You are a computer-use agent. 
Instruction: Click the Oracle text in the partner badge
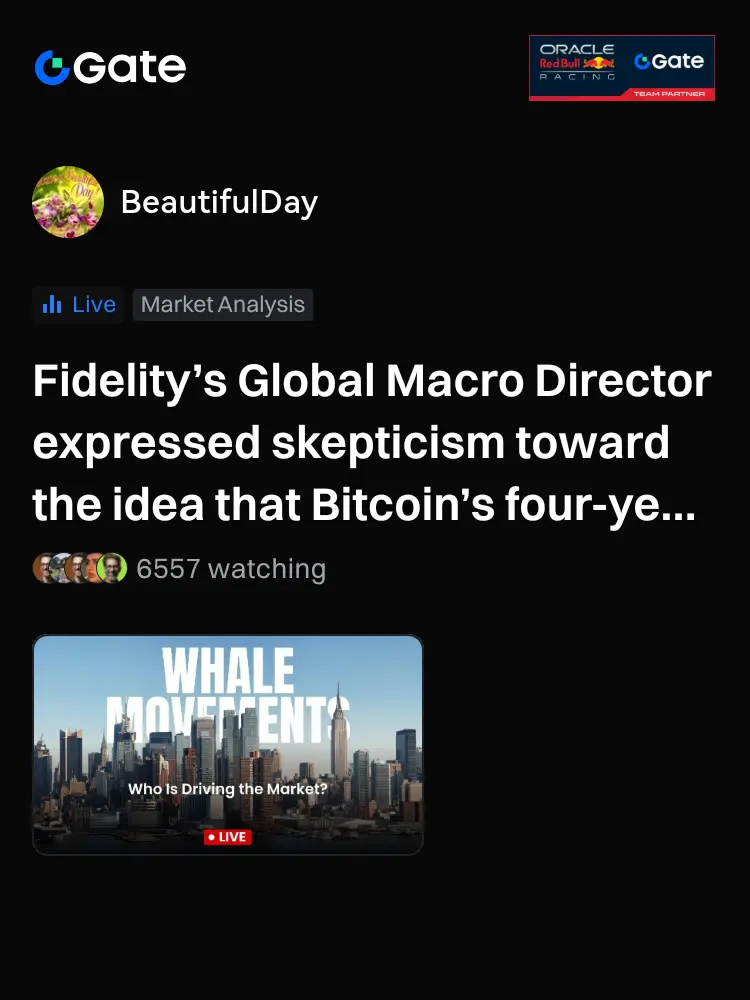pyautogui.click(x=577, y=49)
